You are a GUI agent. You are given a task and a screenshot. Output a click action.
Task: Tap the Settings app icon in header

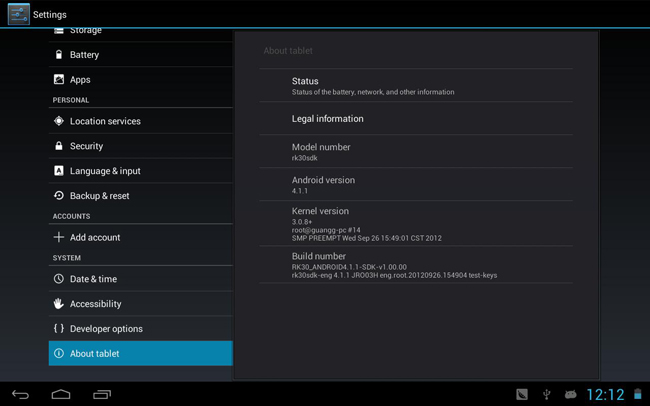point(19,14)
